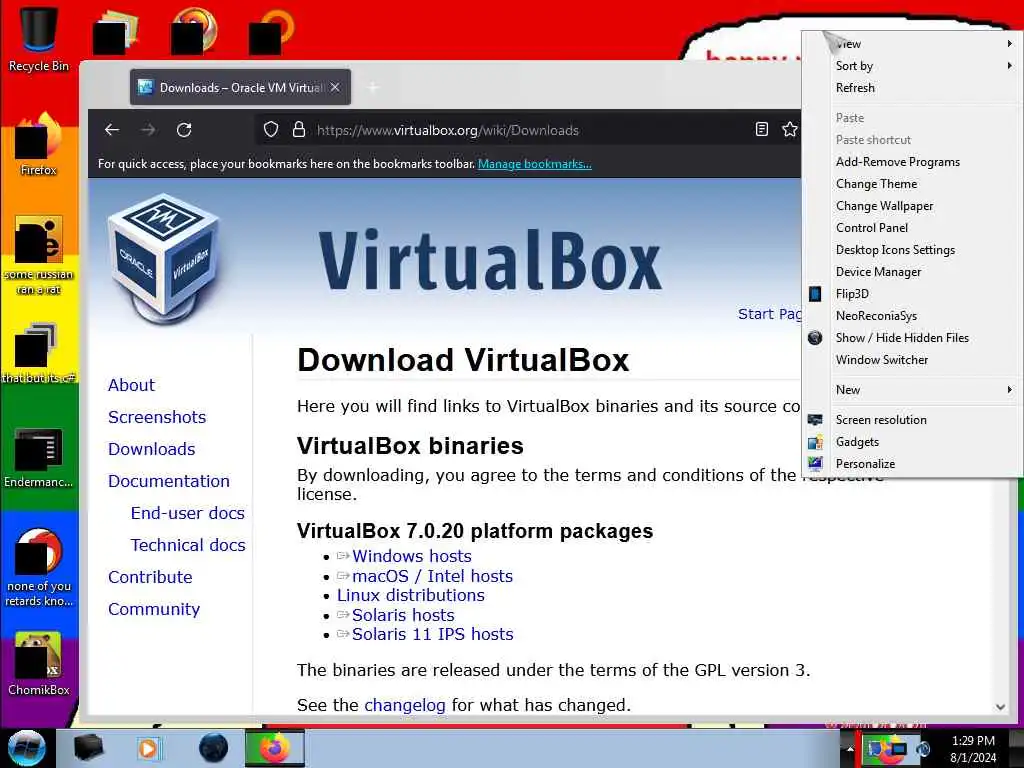Open the Contribute sidebar link
Viewport: 1024px width, 768px height.
coord(150,577)
